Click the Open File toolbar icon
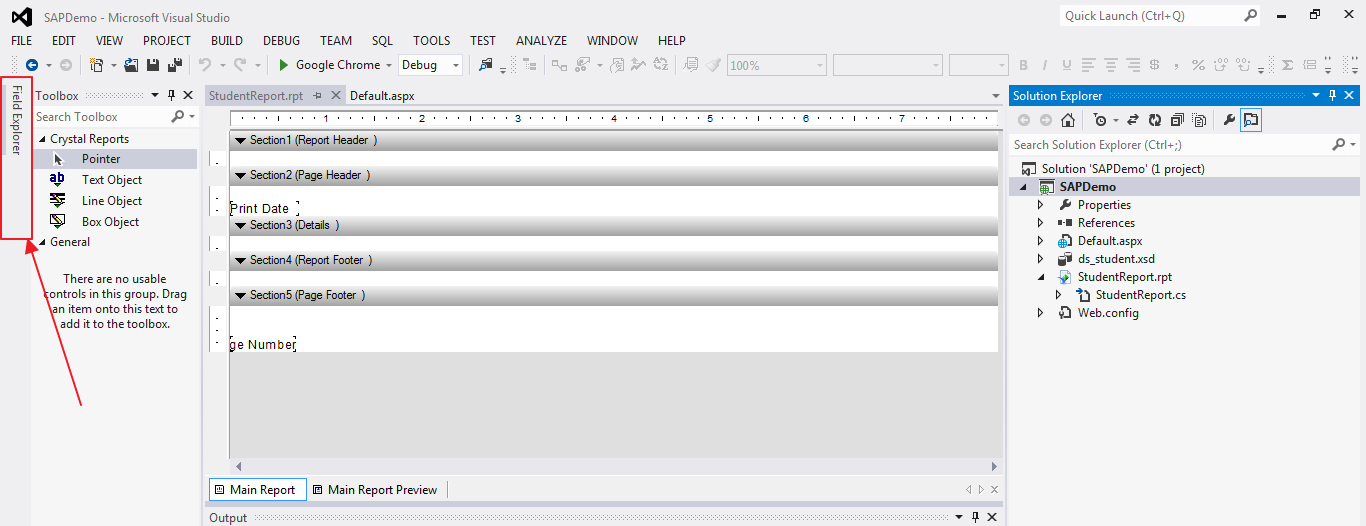This screenshot has width=1366, height=526. (131, 65)
